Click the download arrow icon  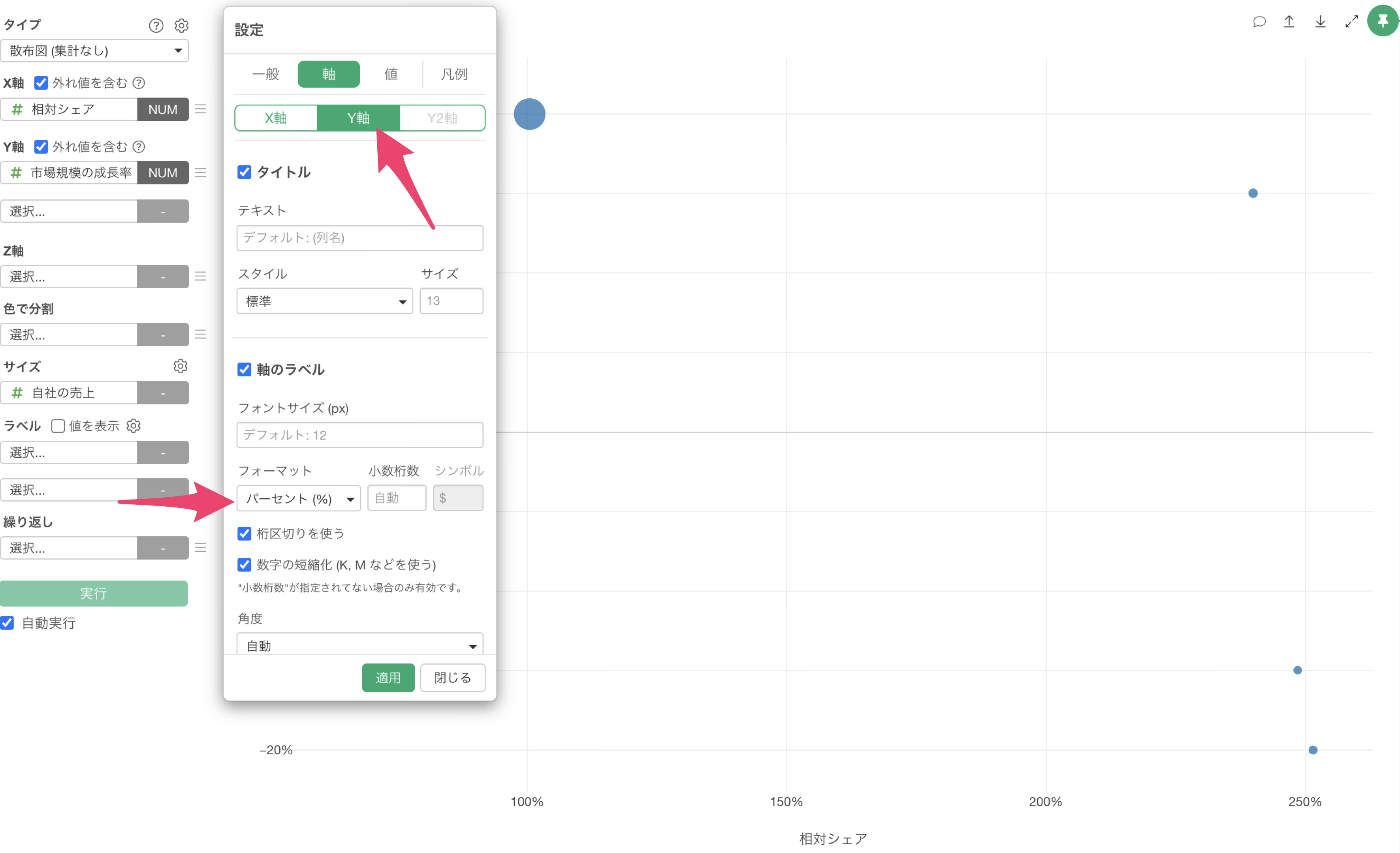pyautogui.click(x=1321, y=22)
